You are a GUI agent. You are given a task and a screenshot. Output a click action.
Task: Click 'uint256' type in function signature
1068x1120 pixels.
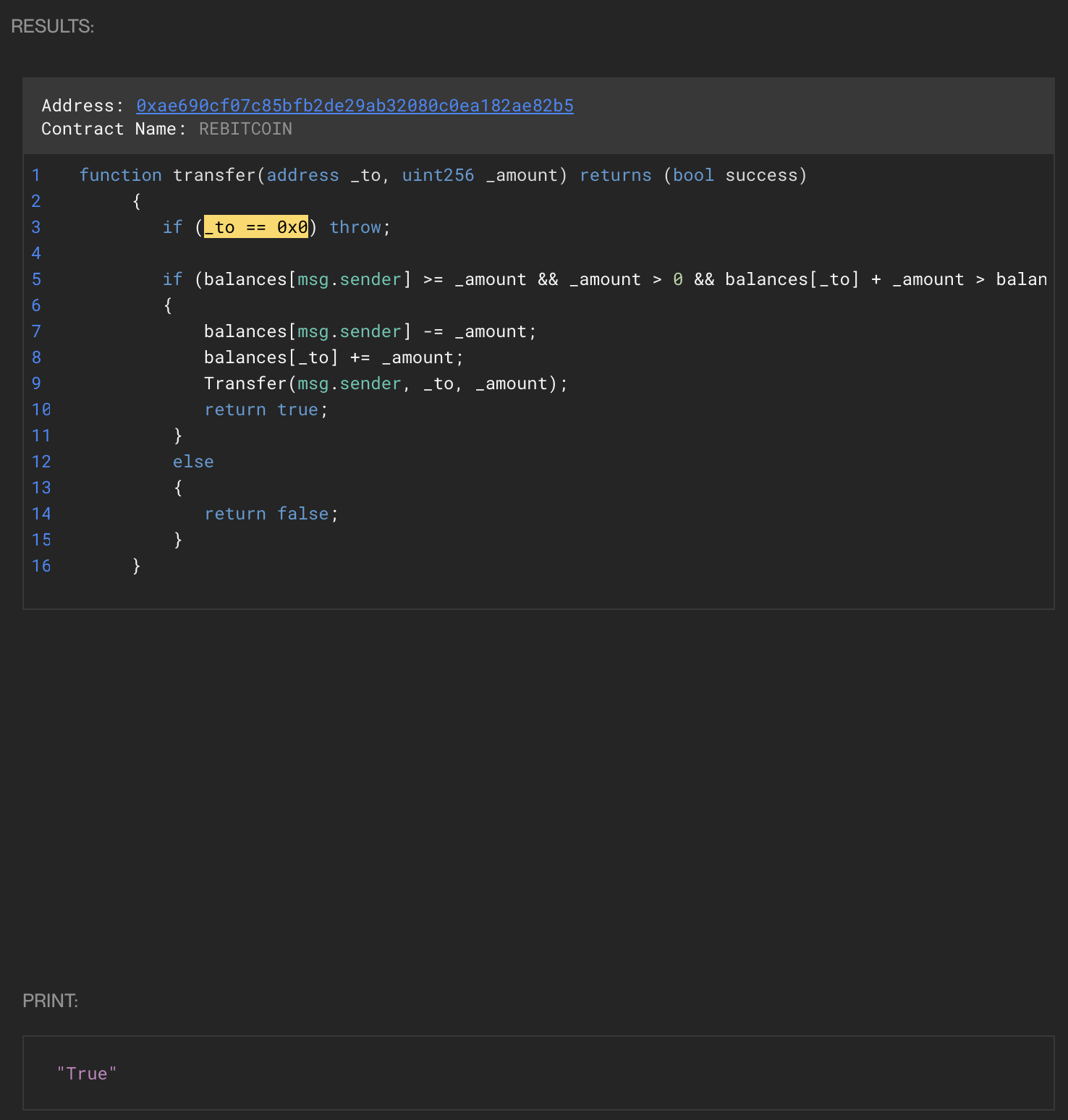[x=438, y=175]
